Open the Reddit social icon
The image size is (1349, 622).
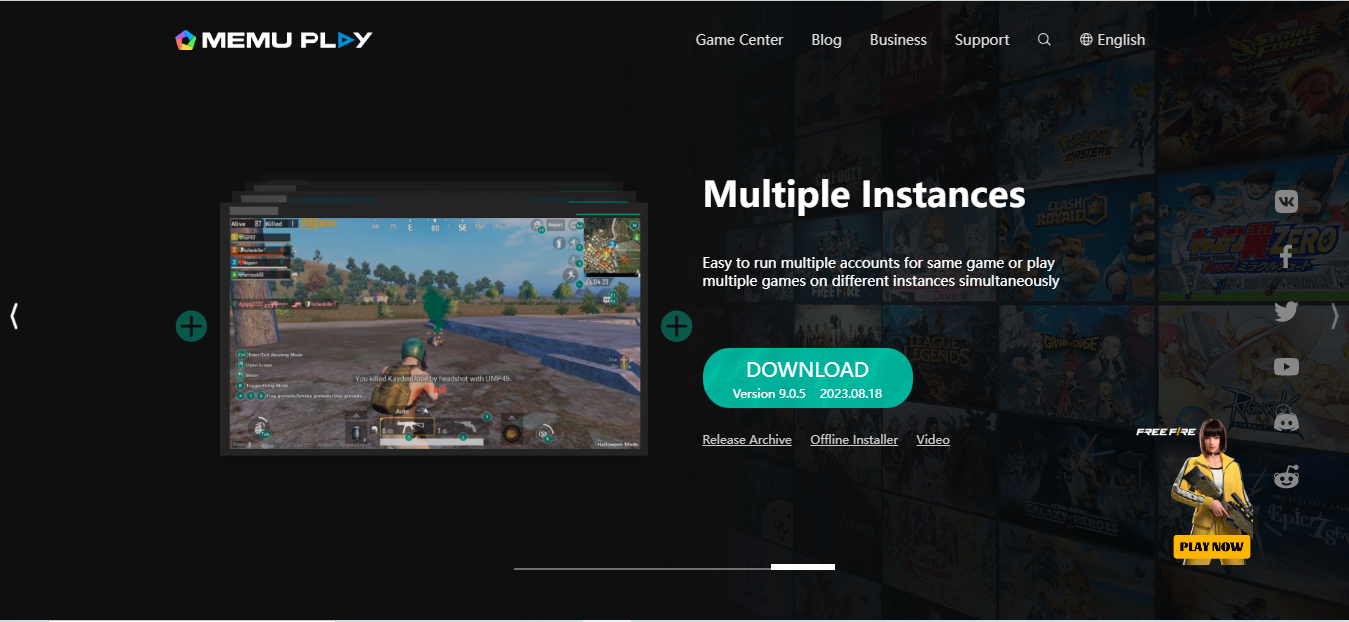1286,477
